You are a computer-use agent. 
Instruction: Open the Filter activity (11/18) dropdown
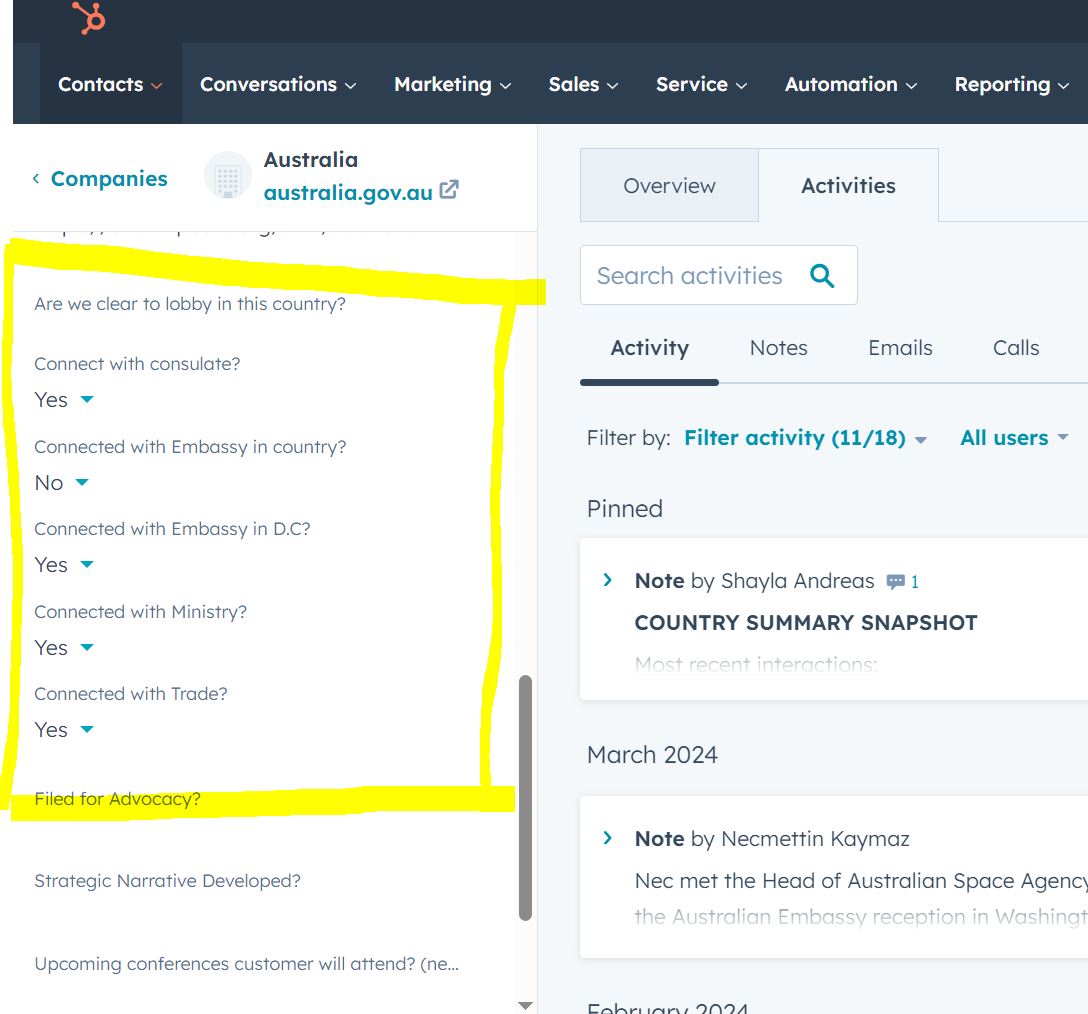pos(805,438)
